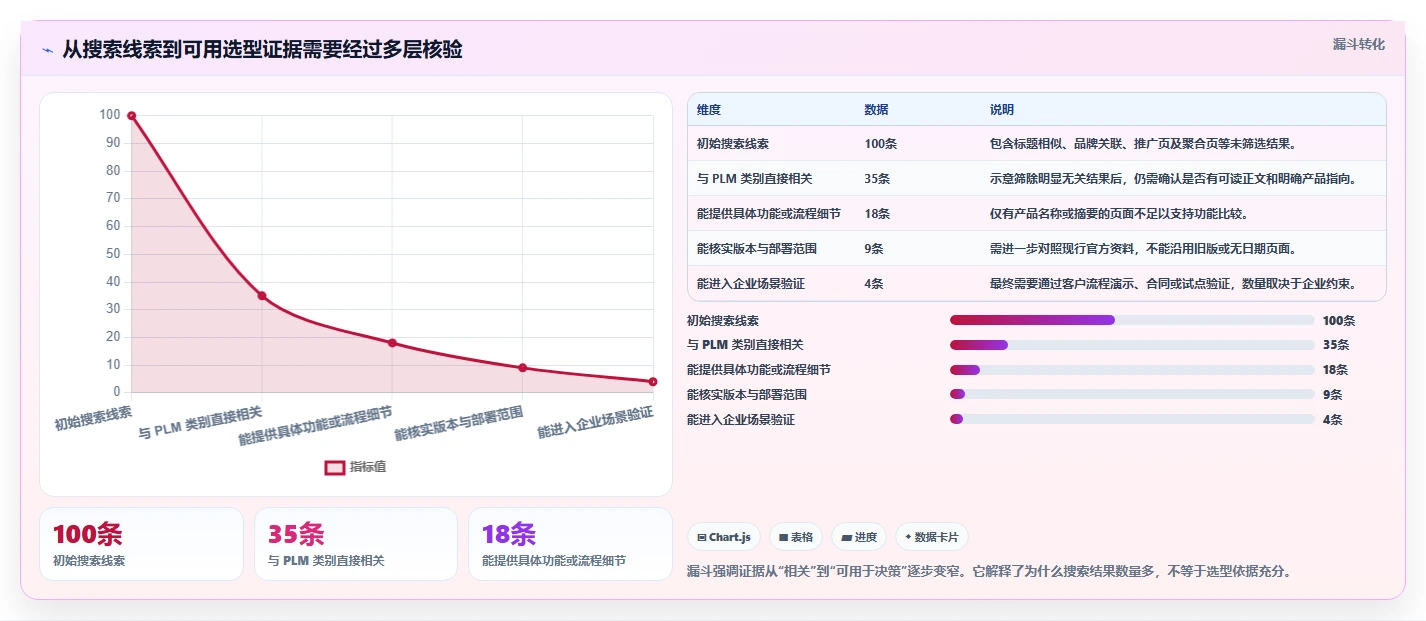The width and height of the screenshot is (1426, 621).
Task: Click x-axis label 能核实版本与部署范围
Action: point(459,423)
